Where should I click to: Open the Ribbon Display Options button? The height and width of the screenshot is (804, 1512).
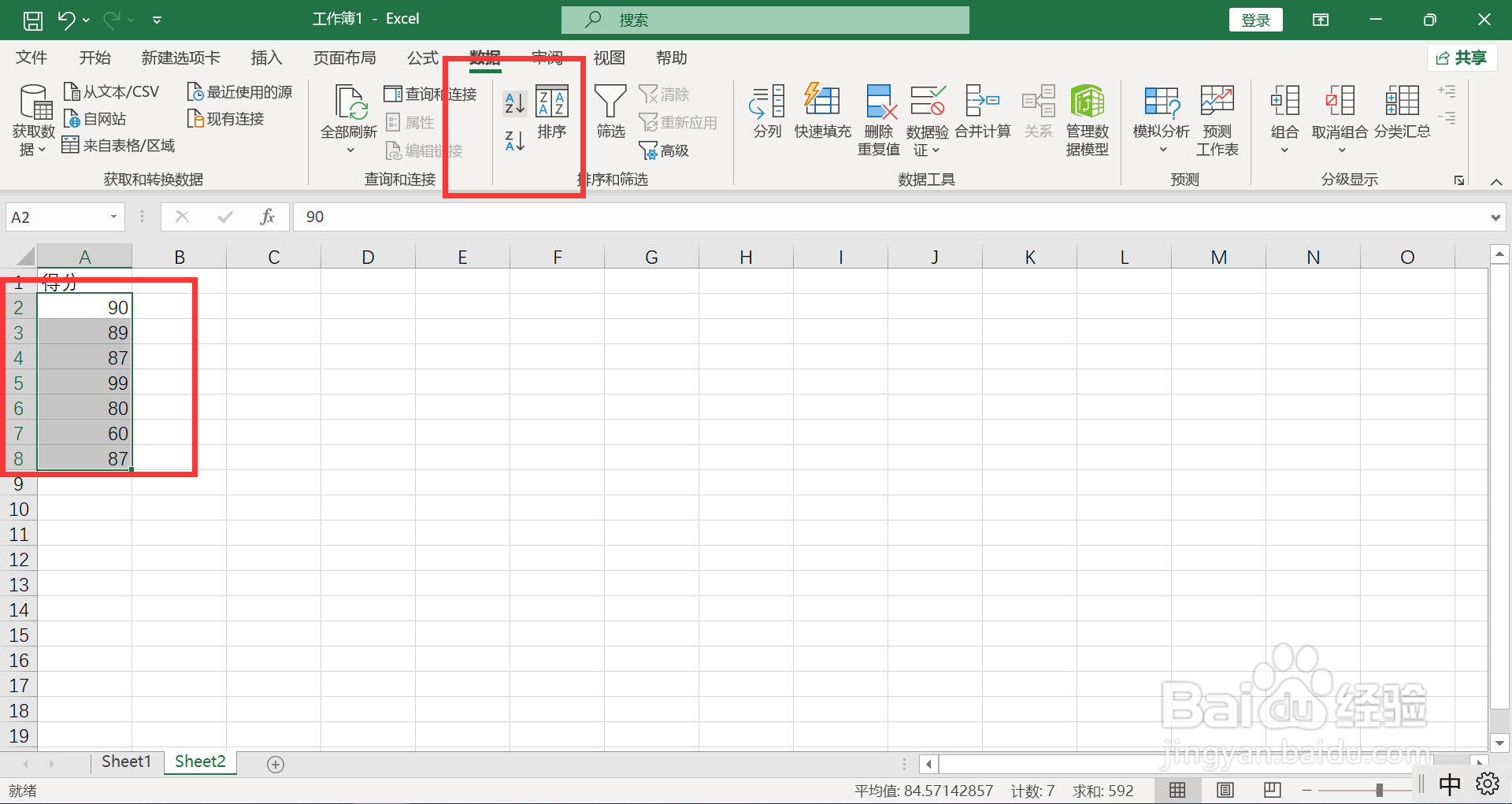click(1321, 20)
